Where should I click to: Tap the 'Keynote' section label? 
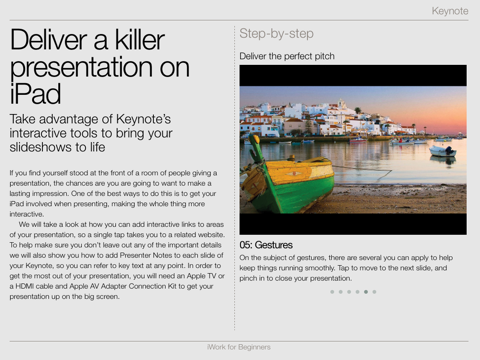(450, 11)
